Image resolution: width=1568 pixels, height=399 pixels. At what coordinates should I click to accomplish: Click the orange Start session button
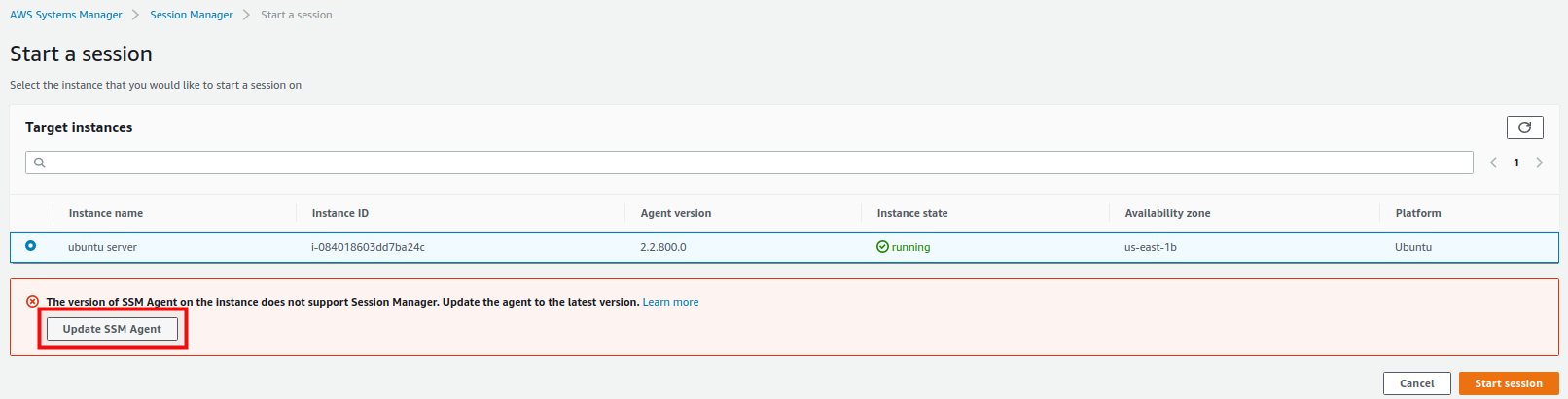click(1508, 383)
